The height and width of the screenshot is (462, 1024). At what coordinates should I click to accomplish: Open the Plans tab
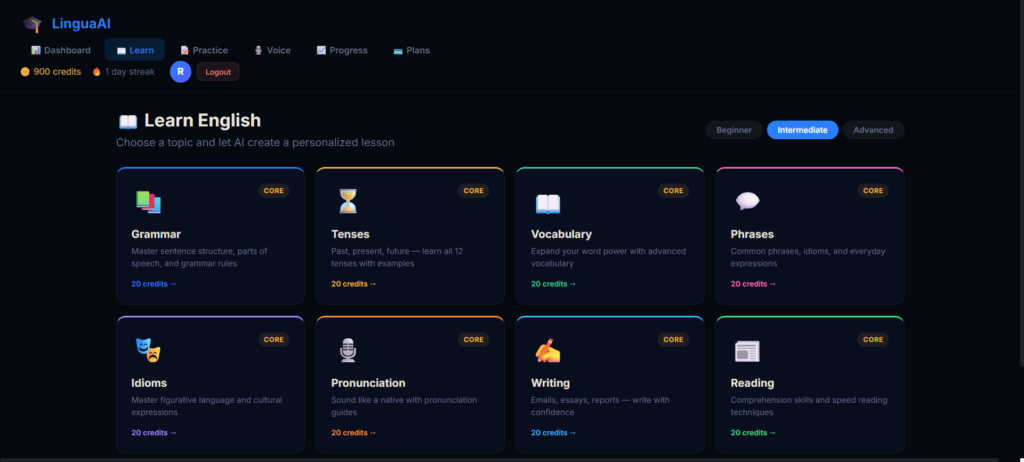[411, 50]
